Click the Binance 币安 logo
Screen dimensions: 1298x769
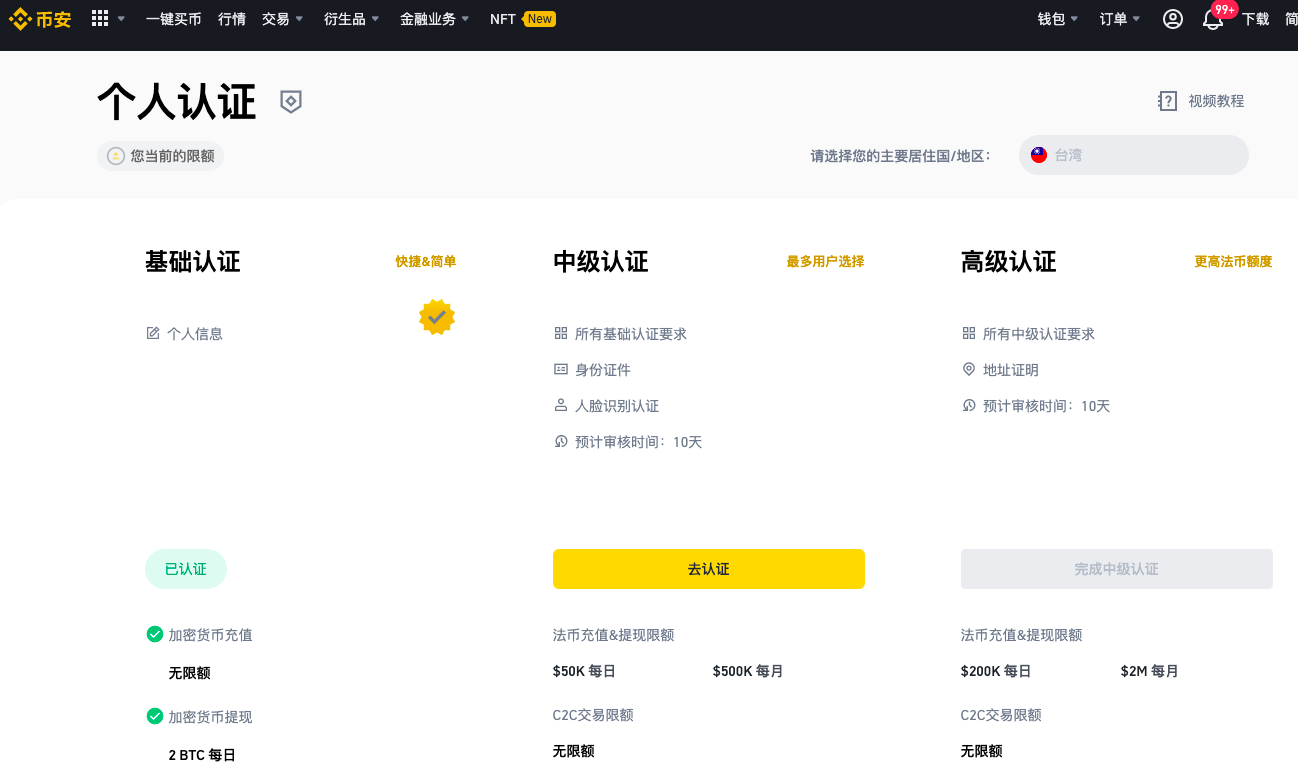[40, 19]
